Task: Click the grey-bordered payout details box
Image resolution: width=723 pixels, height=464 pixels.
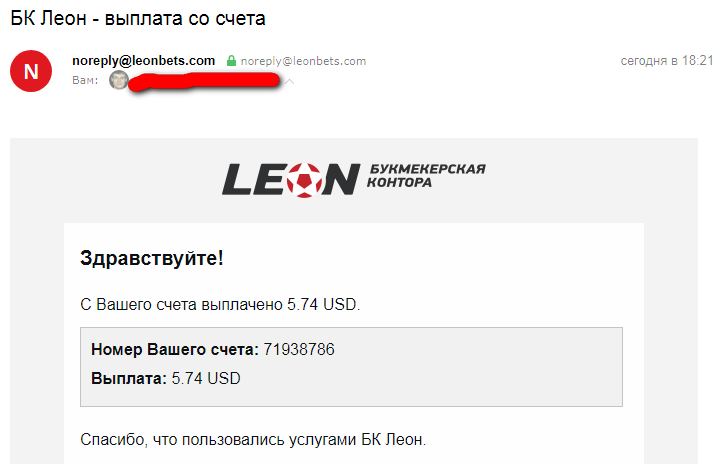Action: 351,367
